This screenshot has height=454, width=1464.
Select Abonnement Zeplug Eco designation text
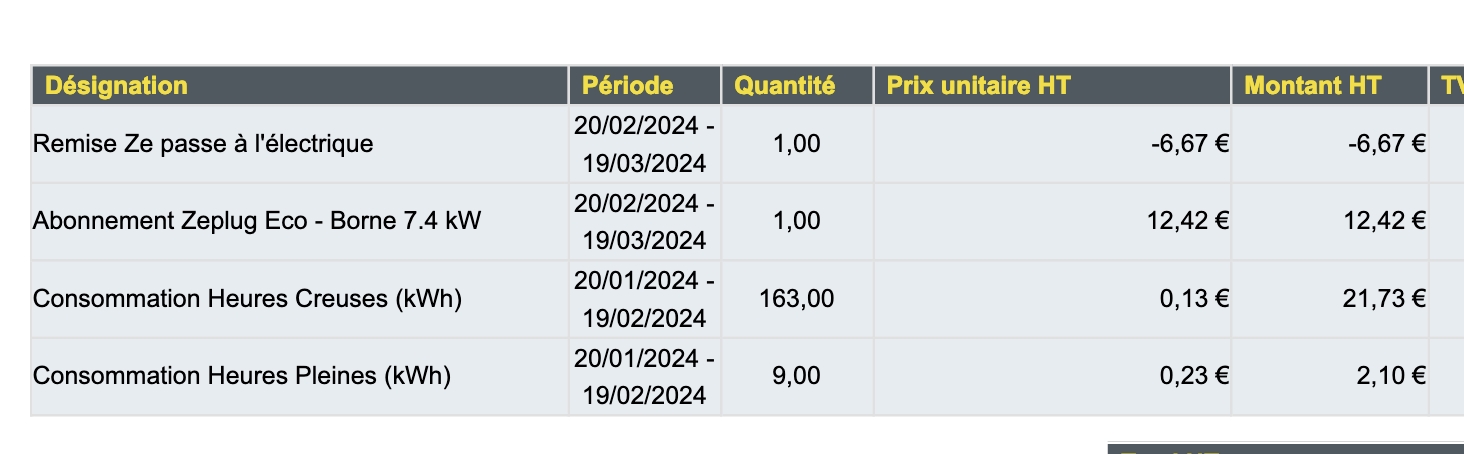coord(257,221)
